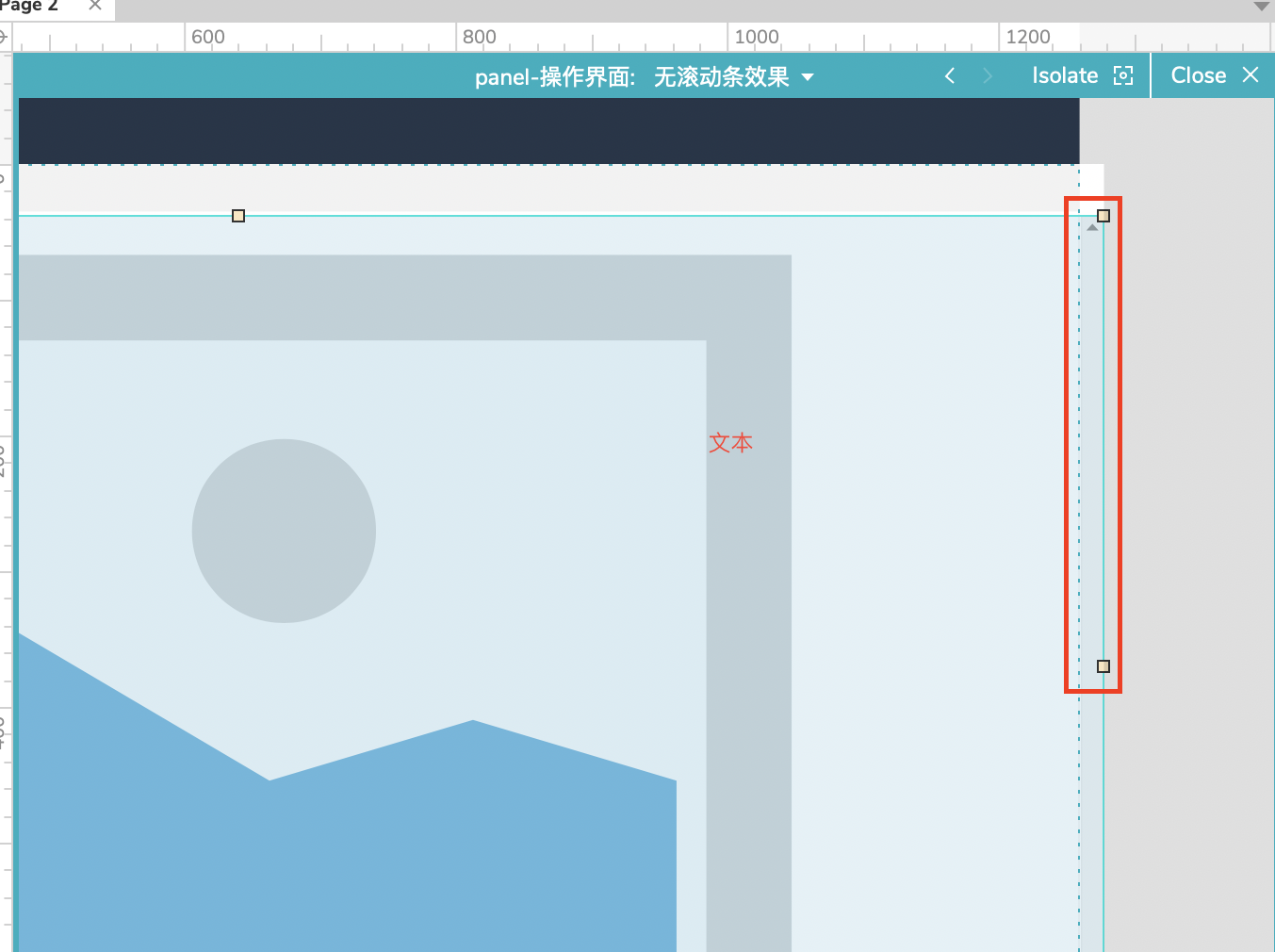1275x952 pixels.
Task: Click the grayed right chevron arrow
Action: tap(987, 75)
